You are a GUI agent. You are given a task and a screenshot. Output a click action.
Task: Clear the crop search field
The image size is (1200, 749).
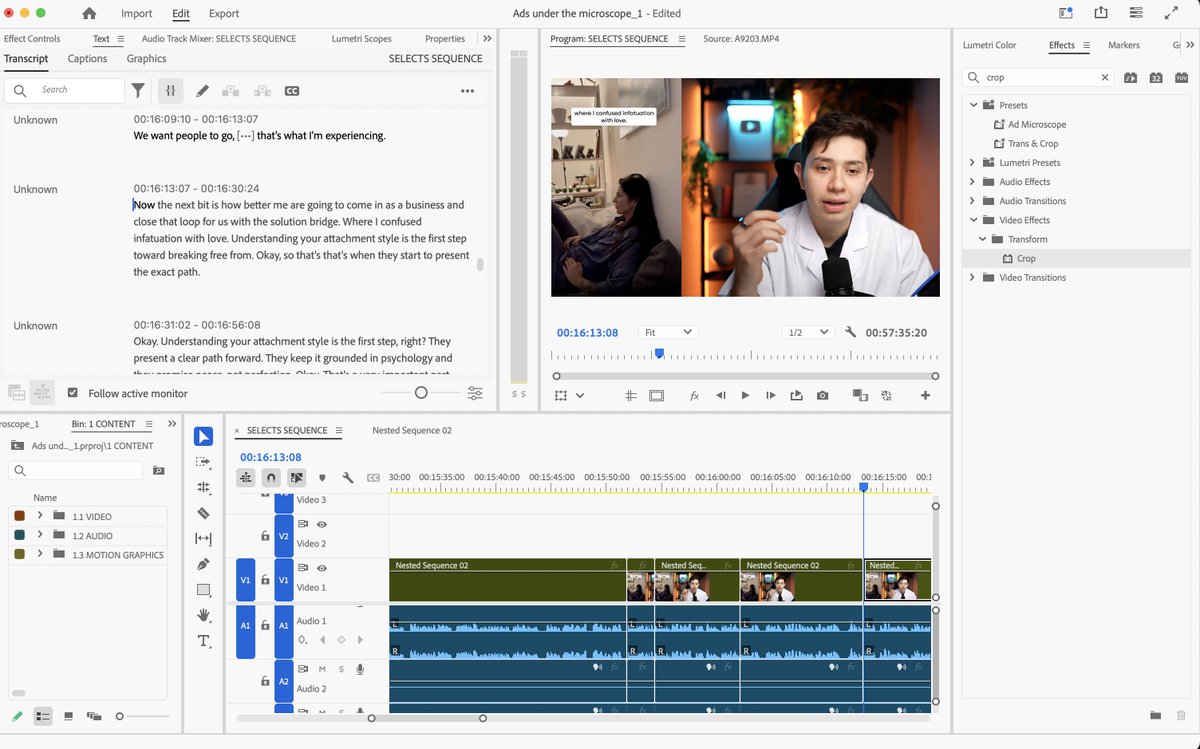1105,77
